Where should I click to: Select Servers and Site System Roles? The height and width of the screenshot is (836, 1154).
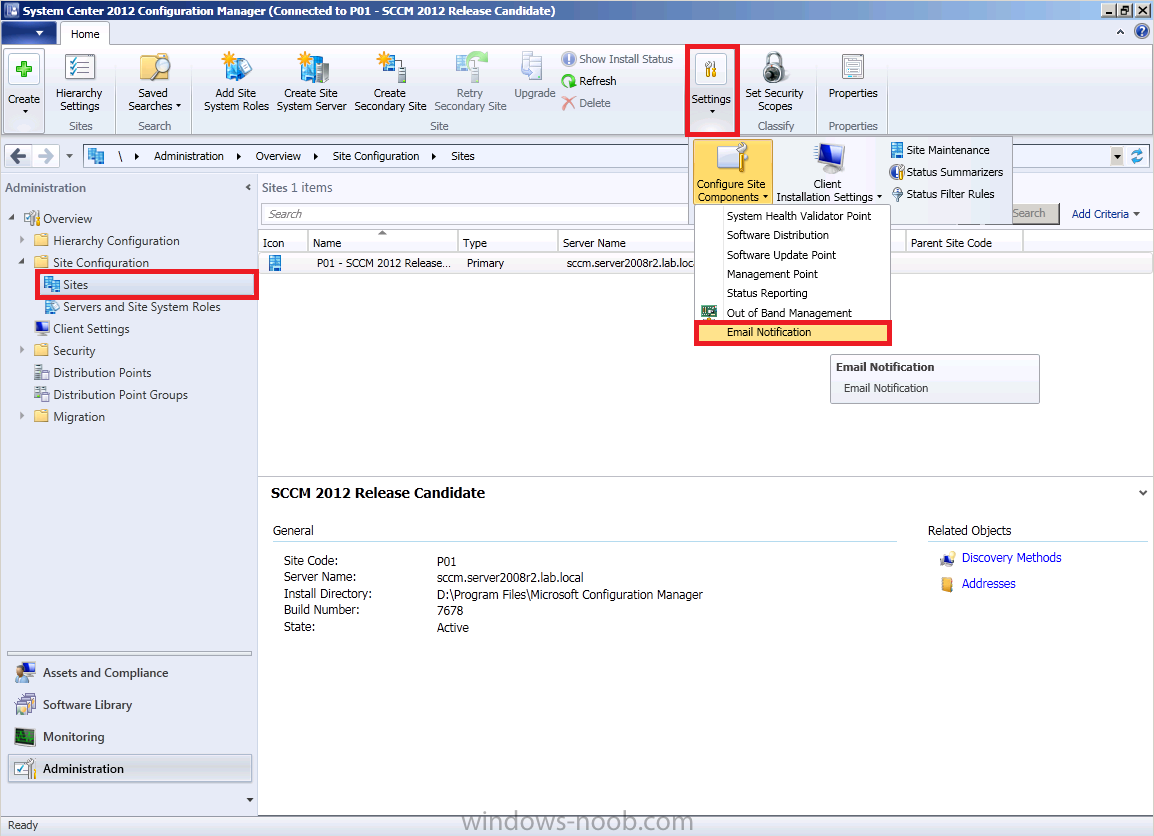coord(141,307)
